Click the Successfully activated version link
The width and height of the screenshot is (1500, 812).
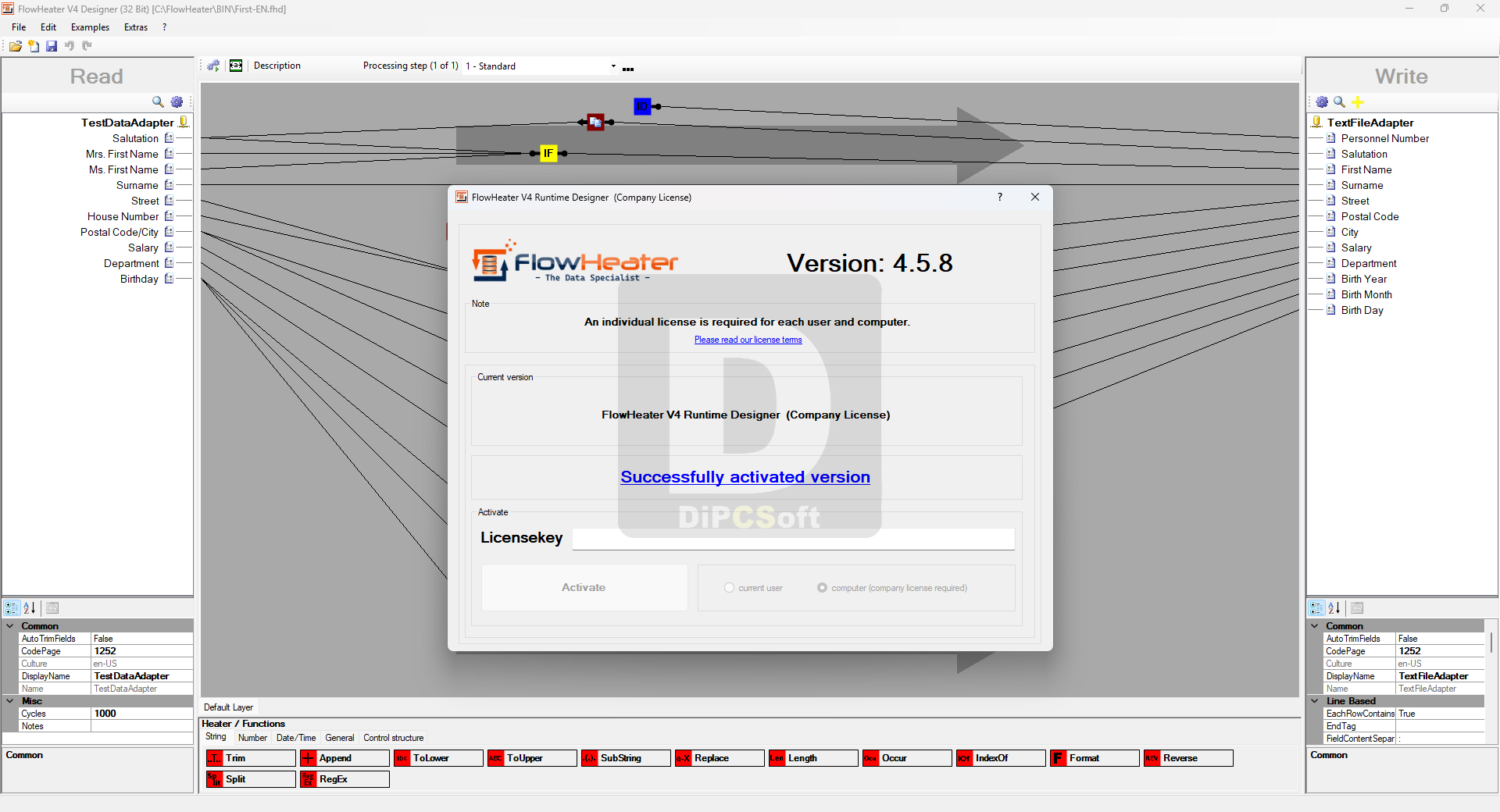tap(745, 477)
